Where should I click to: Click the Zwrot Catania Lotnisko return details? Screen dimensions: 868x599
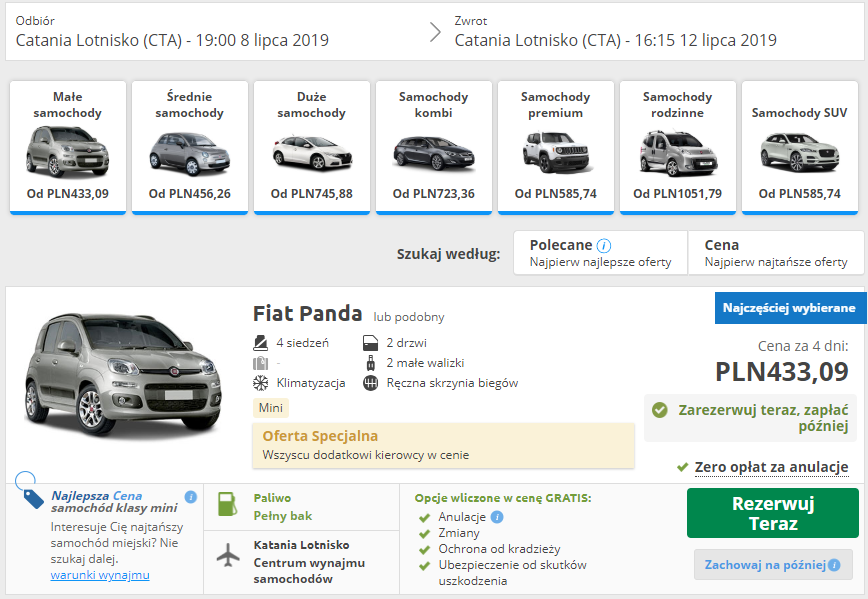click(616, 33)
